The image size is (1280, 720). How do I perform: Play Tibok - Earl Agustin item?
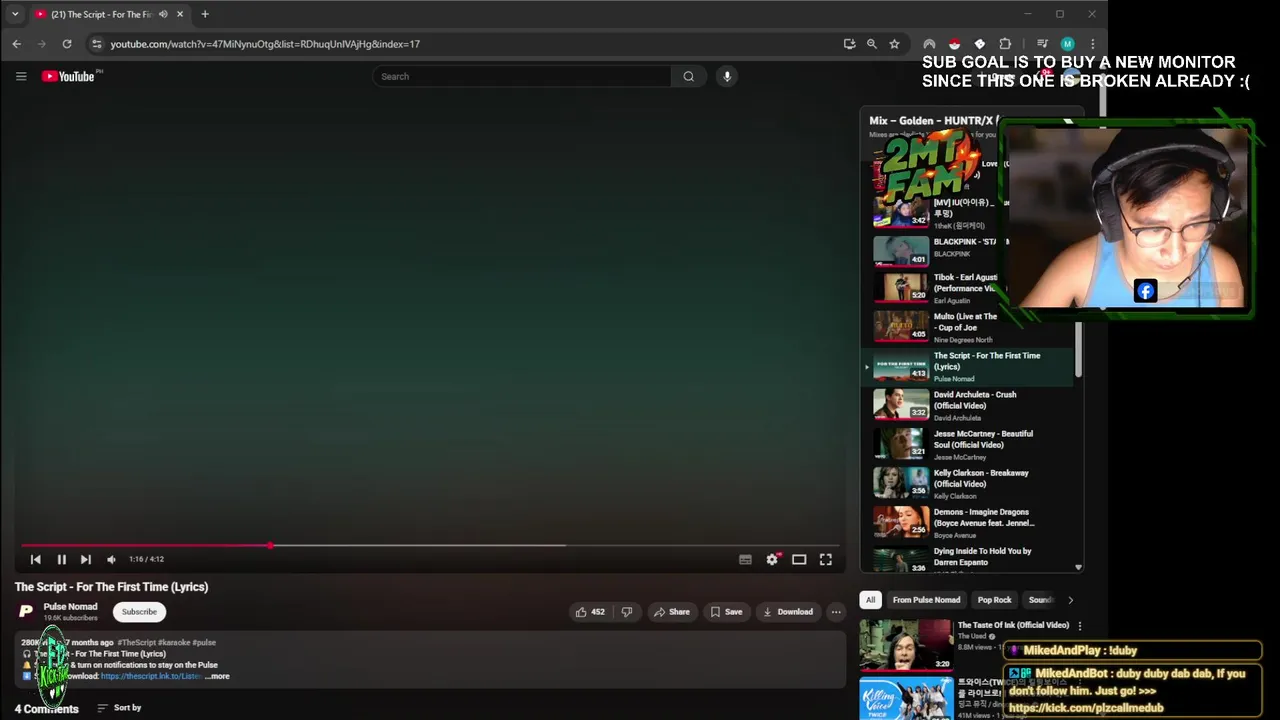point(966,288)
